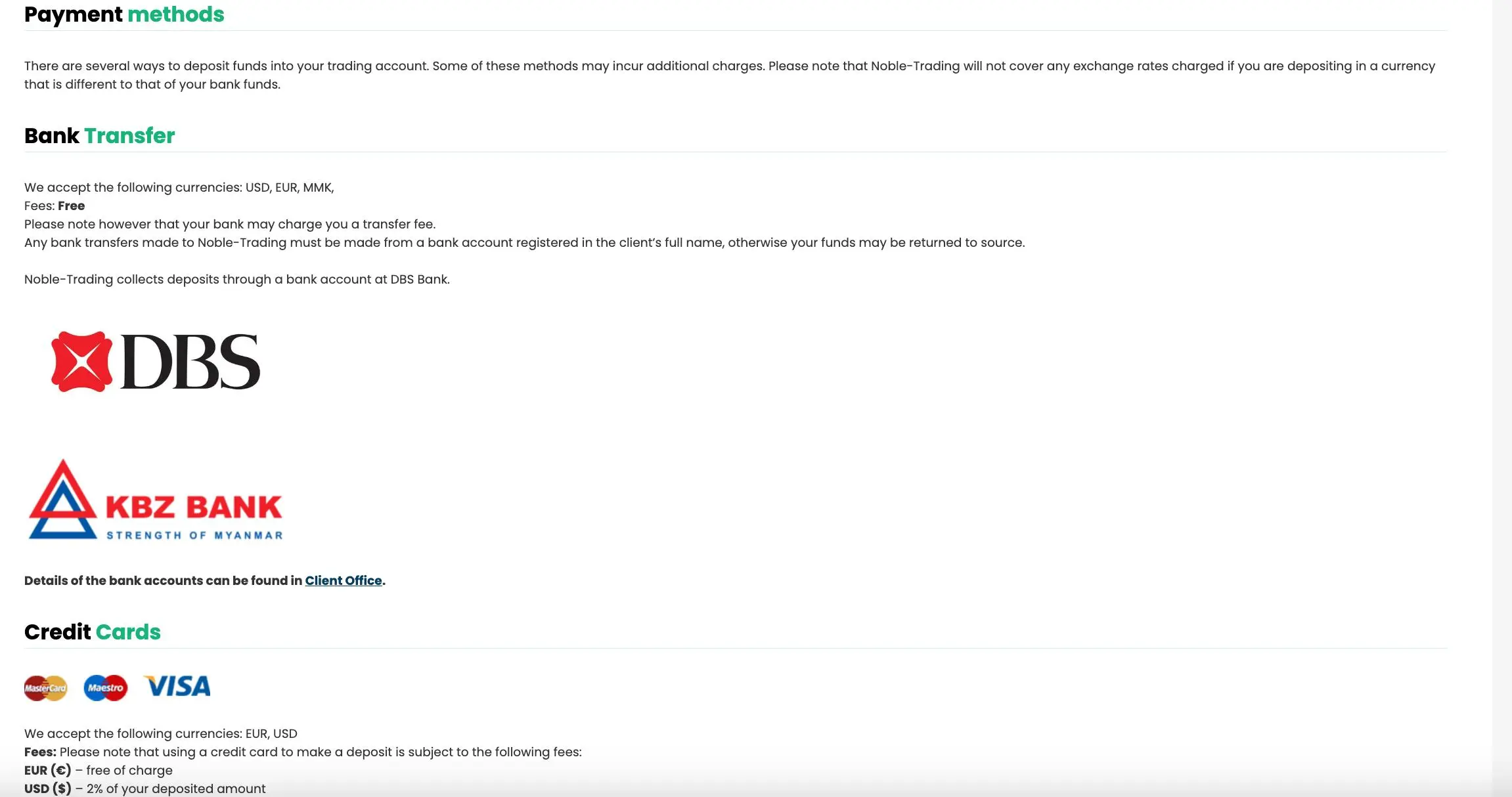Viewport: 1512px width, 797px height.
Task: Click the KBZ Bank triangle emblem
Action: pyautogui.click(x=63, y=500)
